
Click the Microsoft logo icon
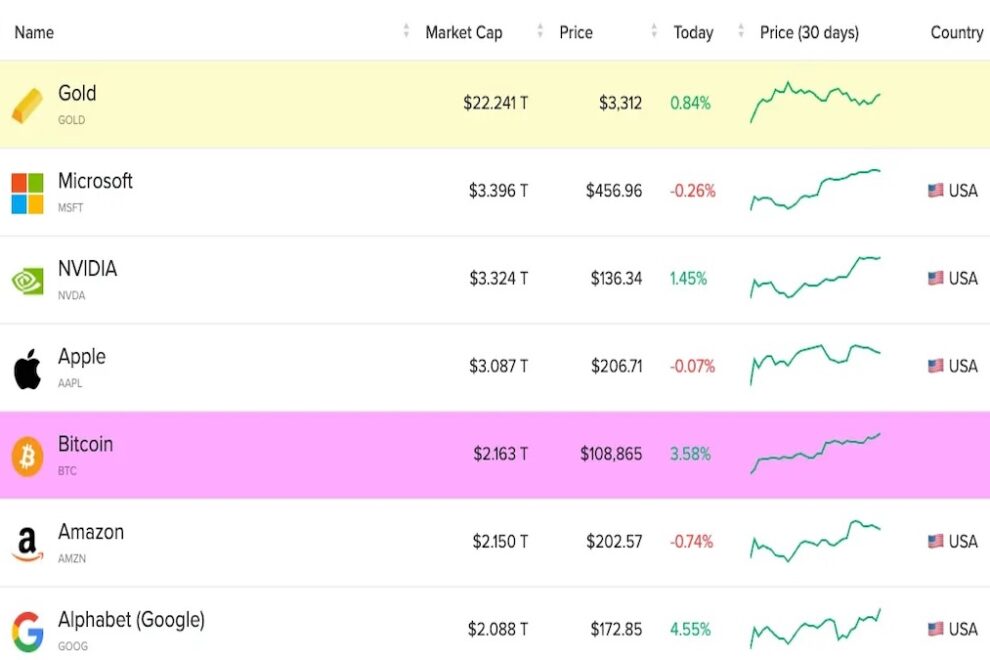pos(27,193)
